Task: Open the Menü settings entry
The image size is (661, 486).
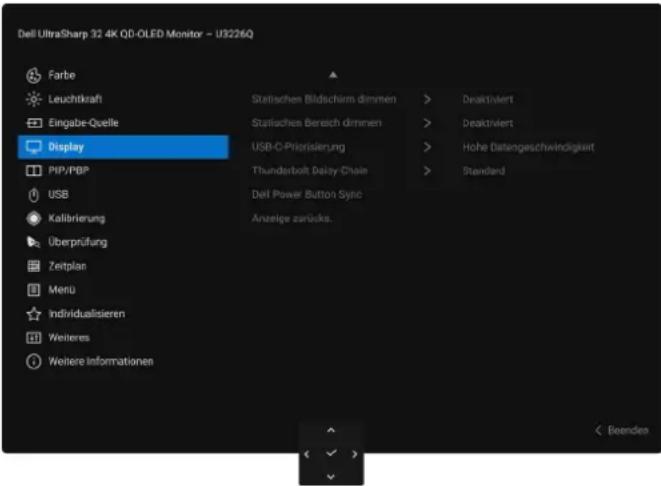Action: pyautogui.click(x=123, y=290)
